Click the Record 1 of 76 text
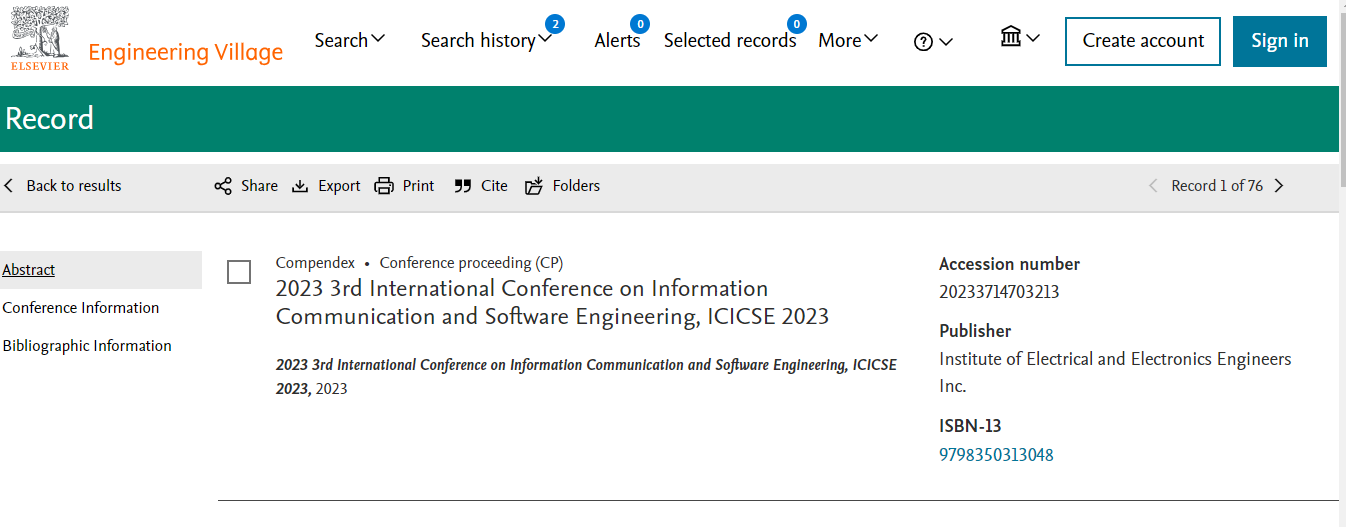The image size is (1346, 527). 1217,186
